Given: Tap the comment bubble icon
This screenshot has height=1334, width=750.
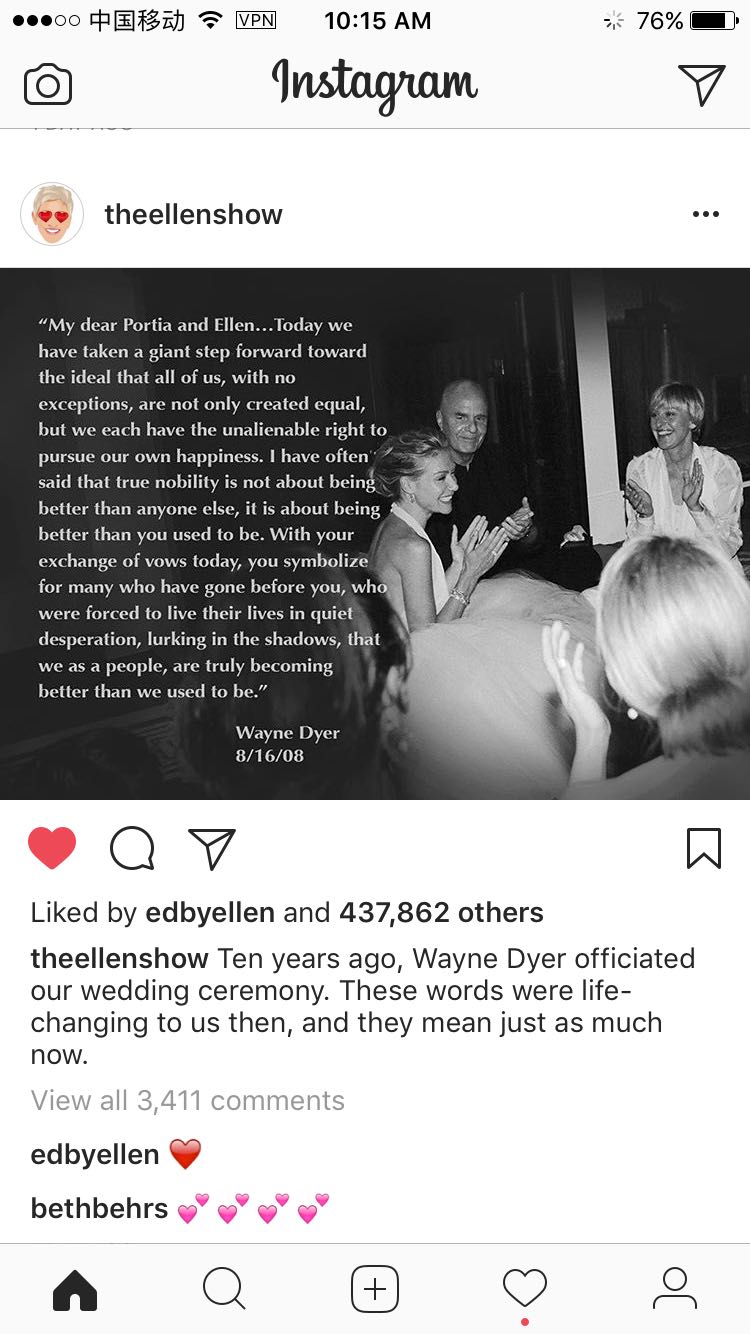Looking at the screenshot, I should (x=132, y=849).
